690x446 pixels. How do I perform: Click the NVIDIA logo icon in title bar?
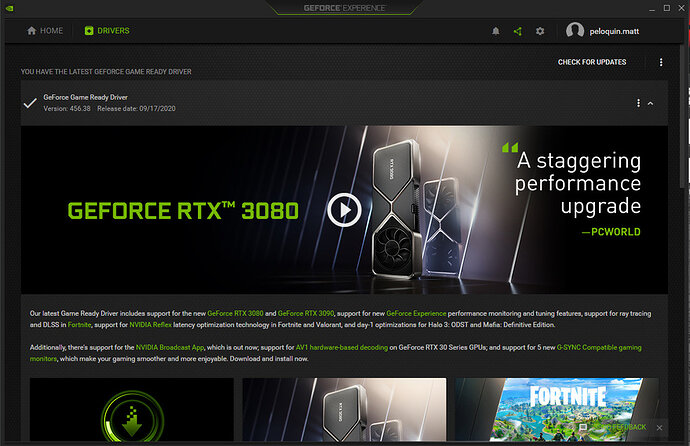coord(9,8)
